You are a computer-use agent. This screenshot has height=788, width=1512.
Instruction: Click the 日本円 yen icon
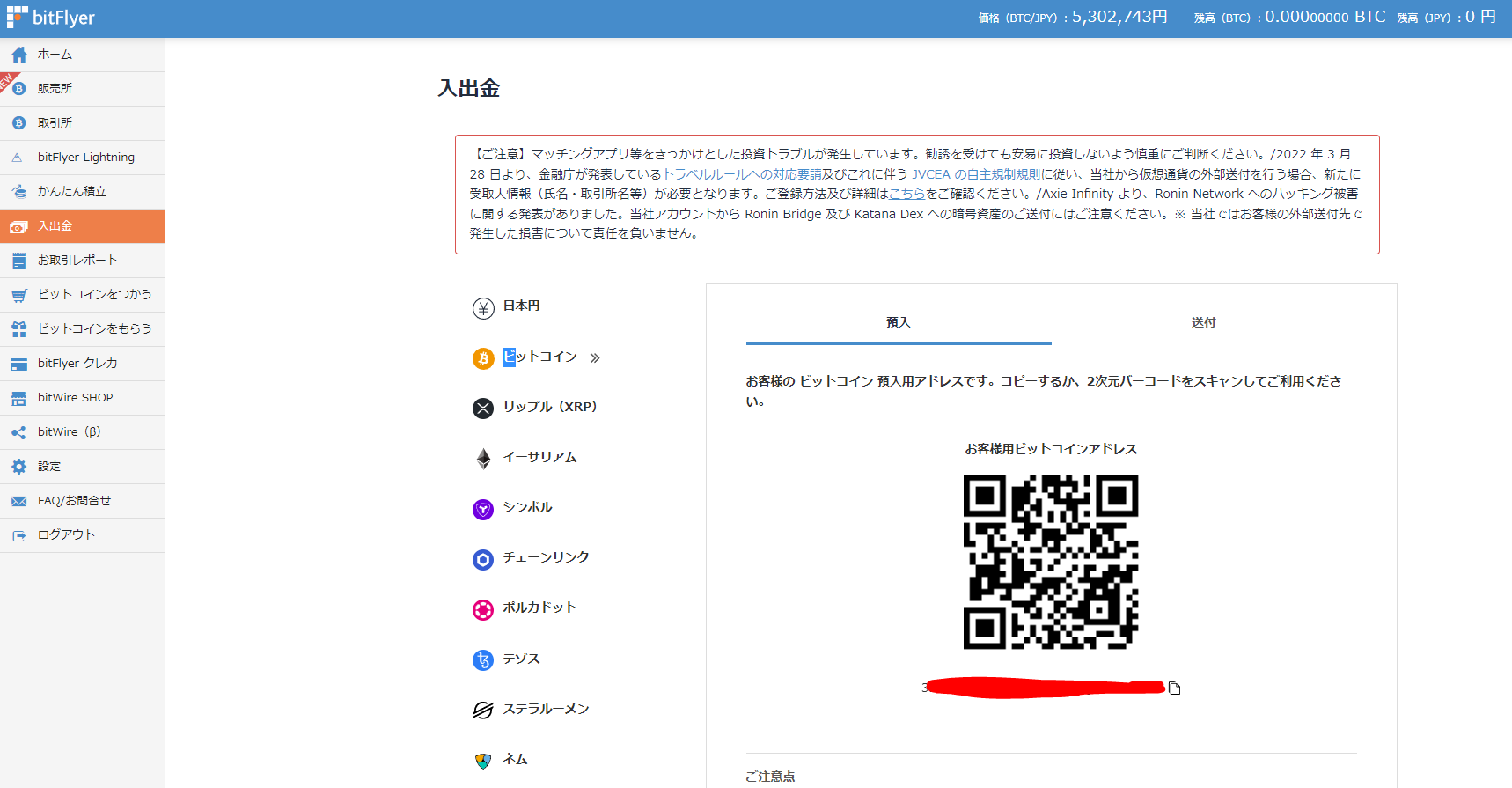[x=483, y=308]
